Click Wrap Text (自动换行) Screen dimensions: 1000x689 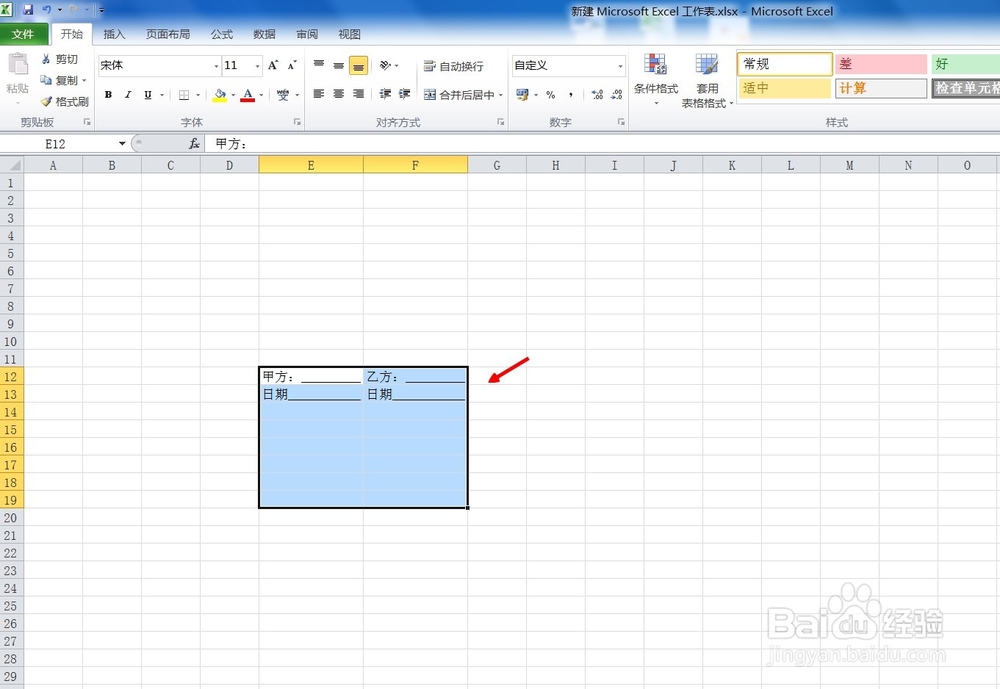tap(453, 66)
